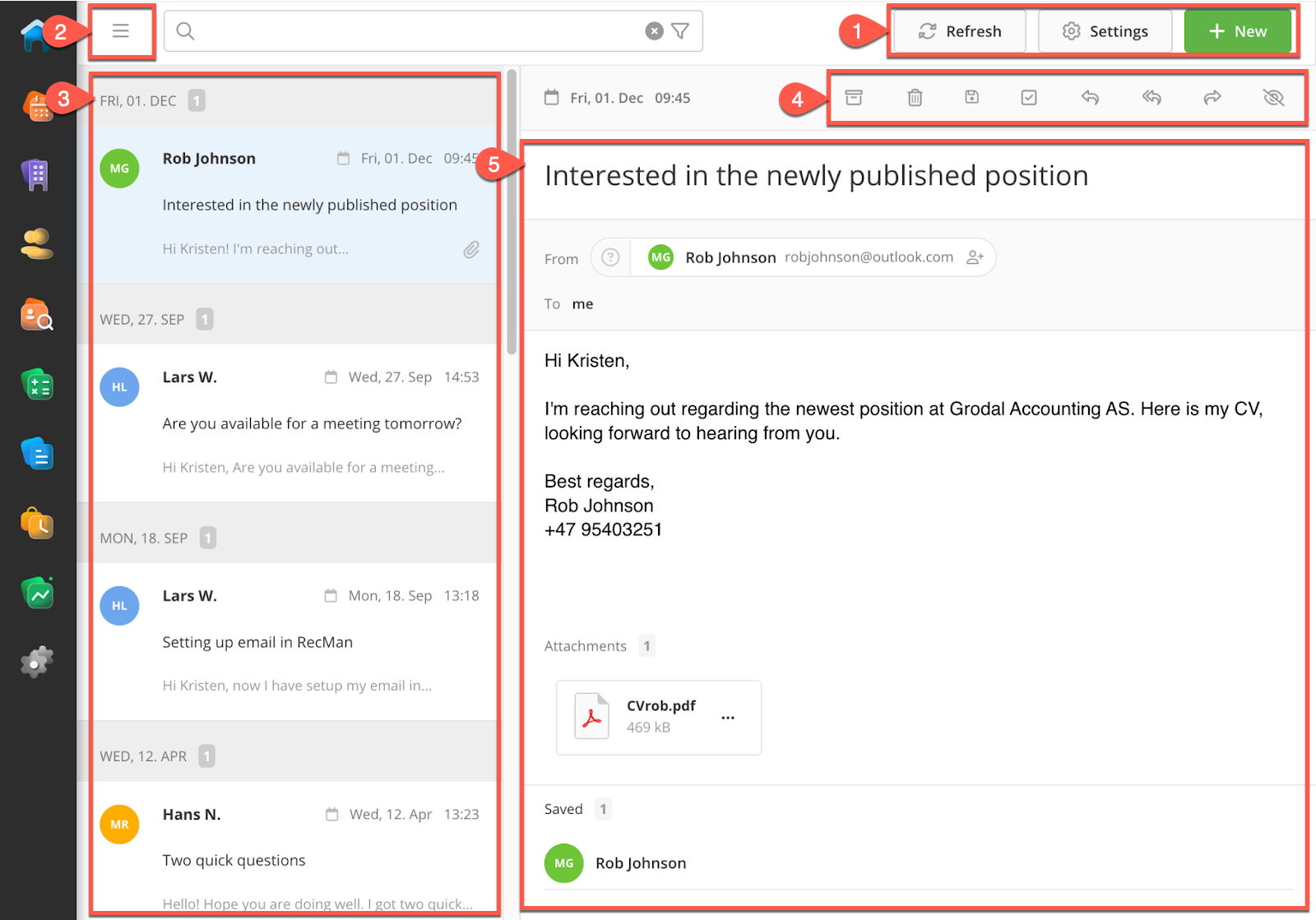This screenshot has width=1316, height=920.
Task: Clear the search field with X icon
Action: 654,31
